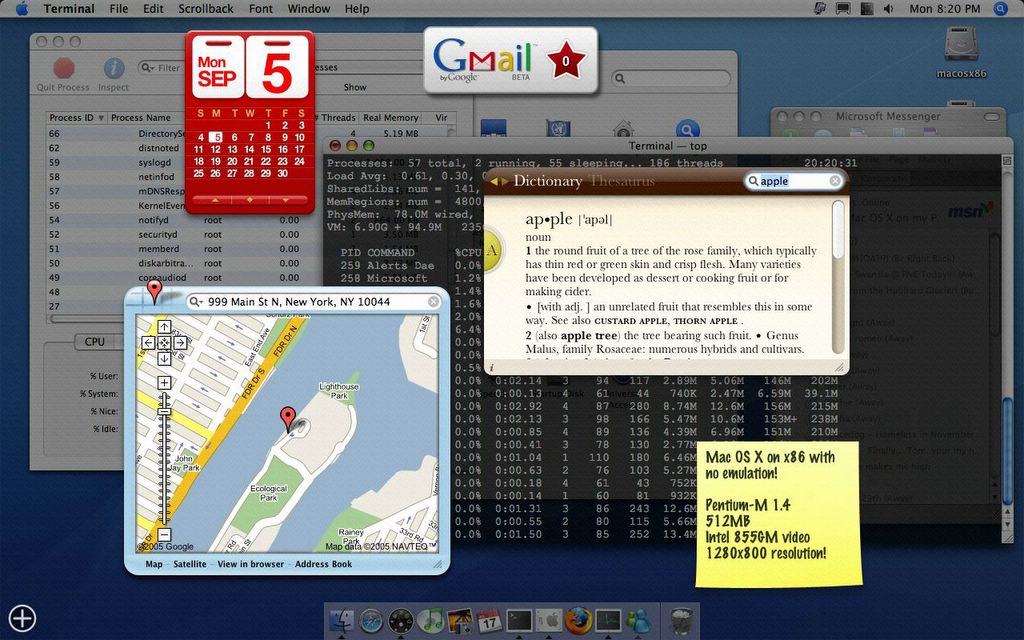
Task: Click the yellow sticky note
Action: 778,513
